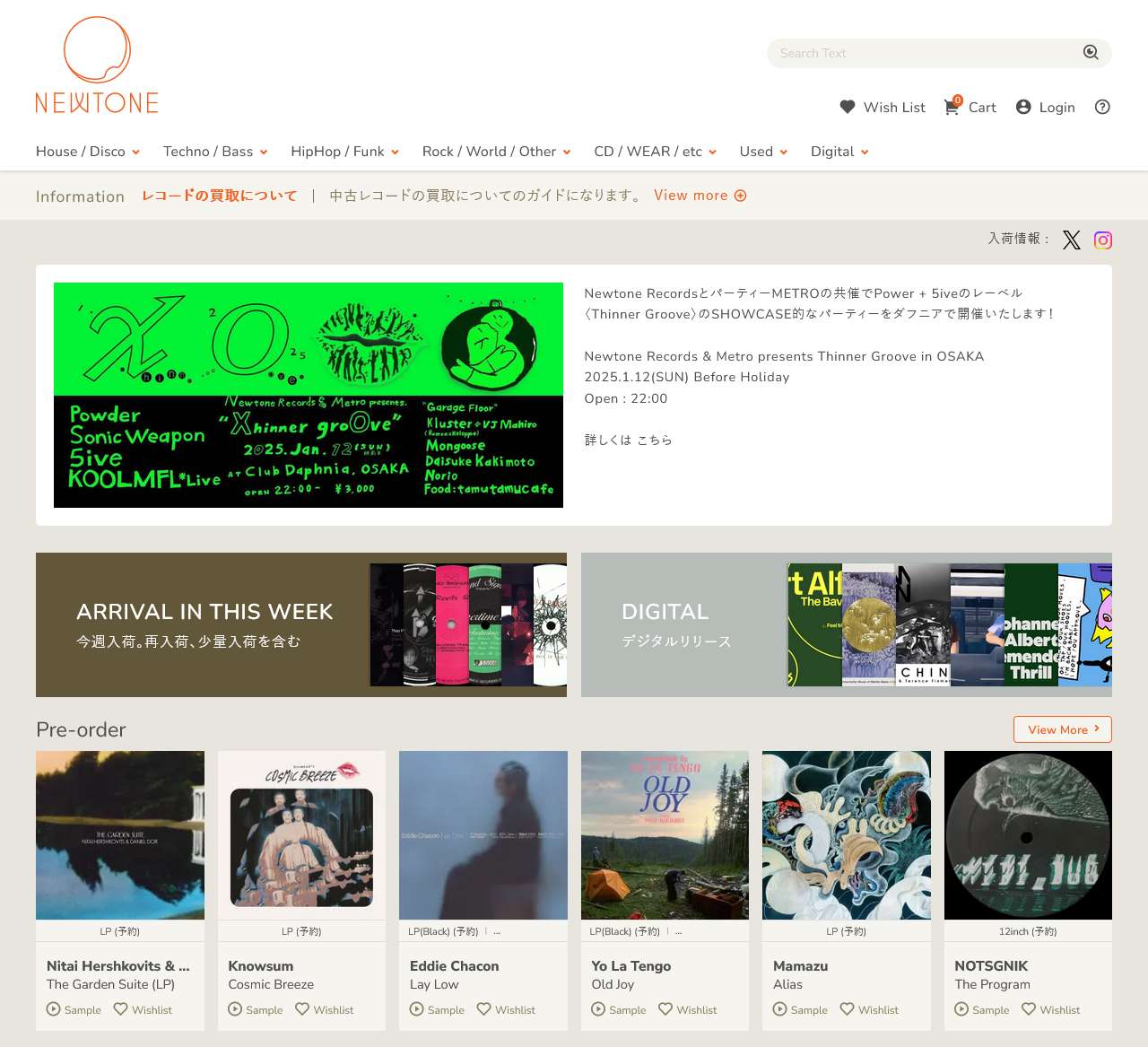Open the Mamazu Alias album cover
Screen dimensions: 1148x1047
tap(847, 835)
